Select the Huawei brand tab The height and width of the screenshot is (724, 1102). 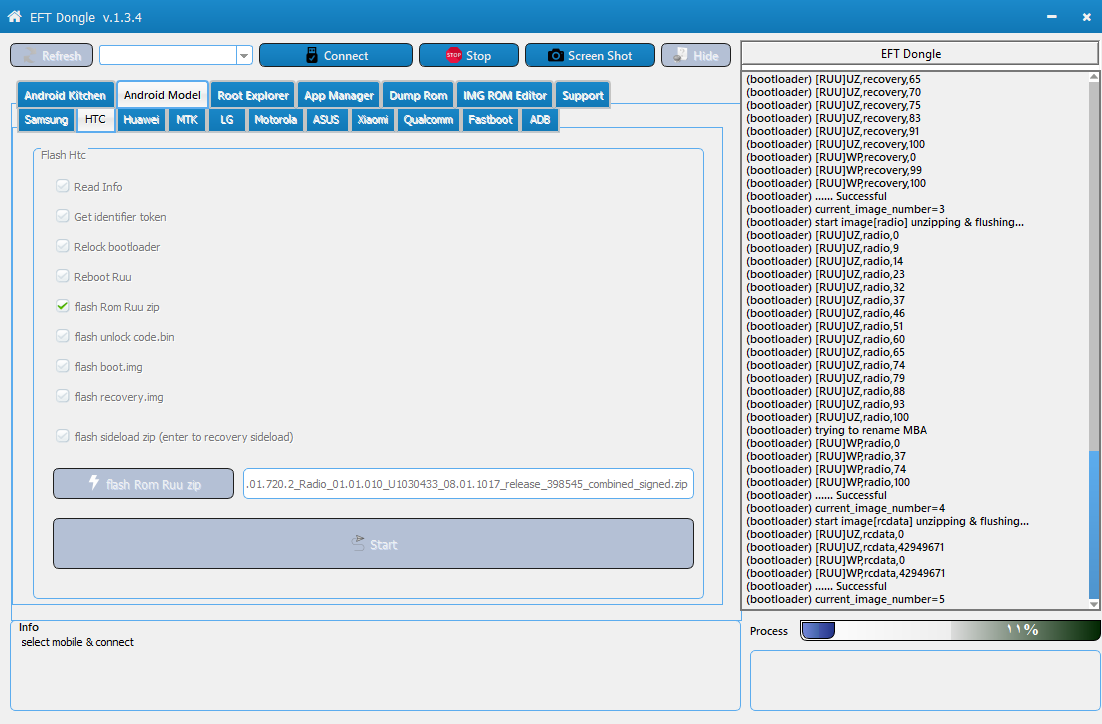[141, 119]
